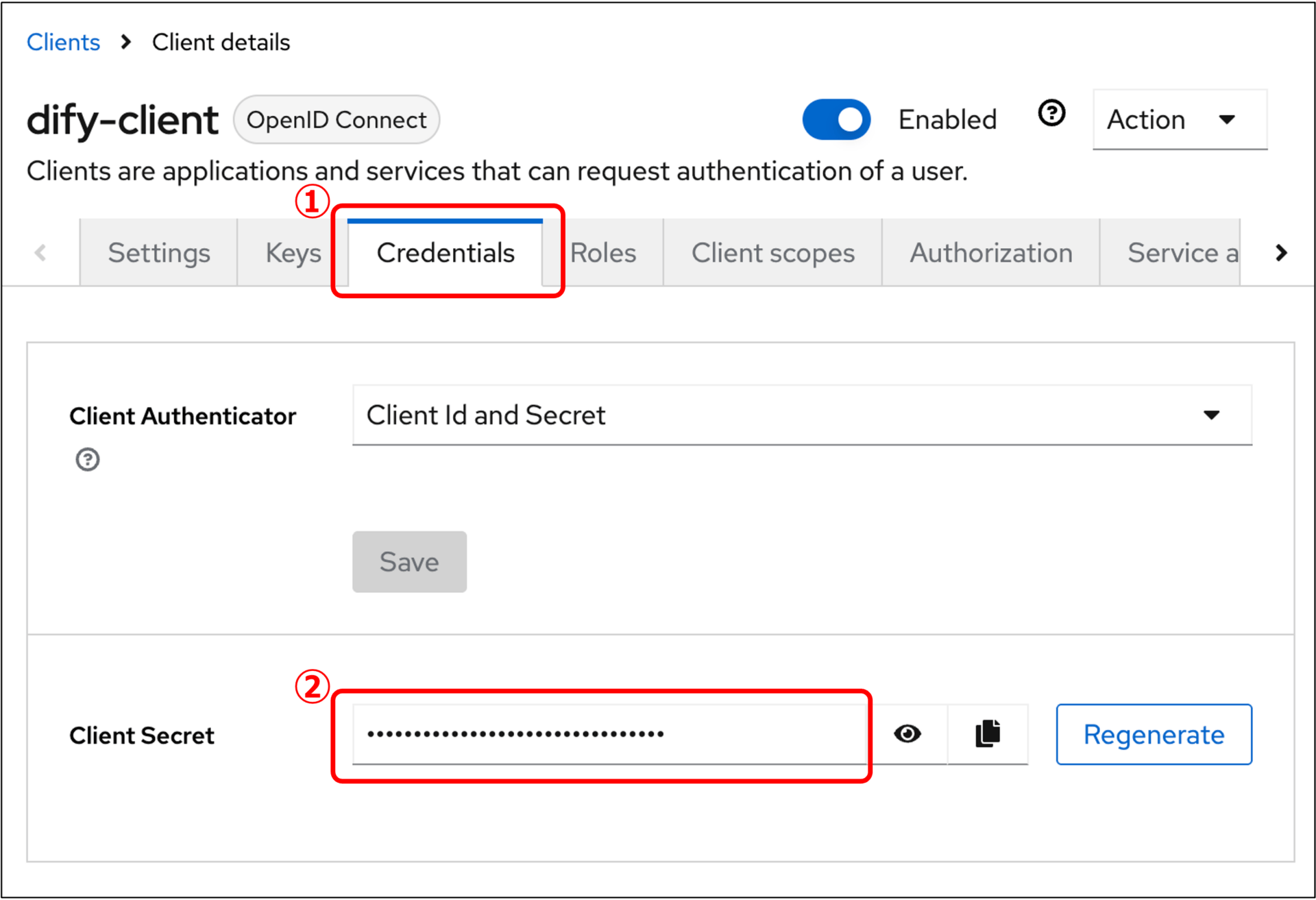Open the Keys tab
The height and width of the screenshot is (900, 1316).
(x=293, y=253)
